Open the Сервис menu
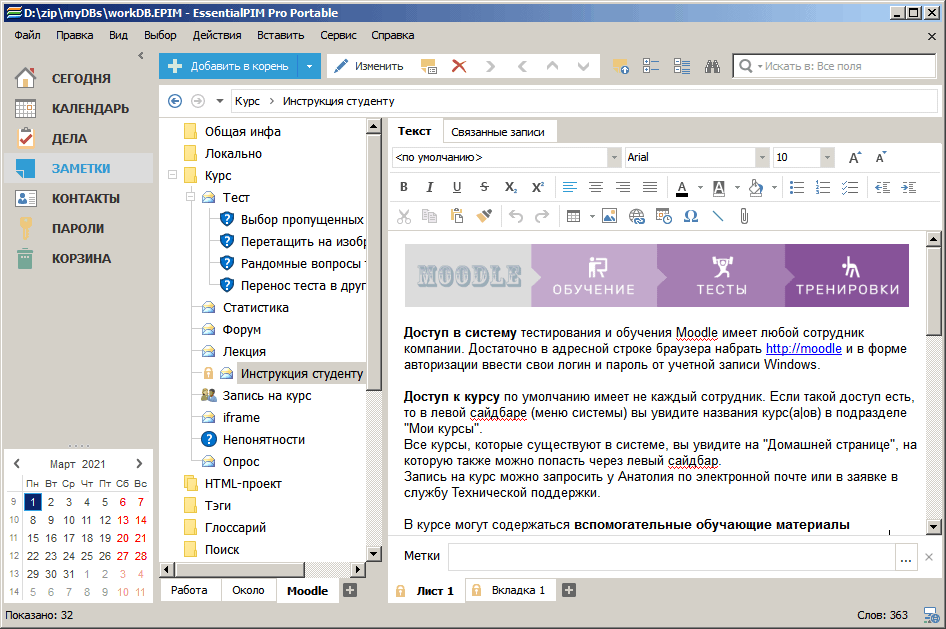This screenshot has width=946, height=629. pos(338,35)
